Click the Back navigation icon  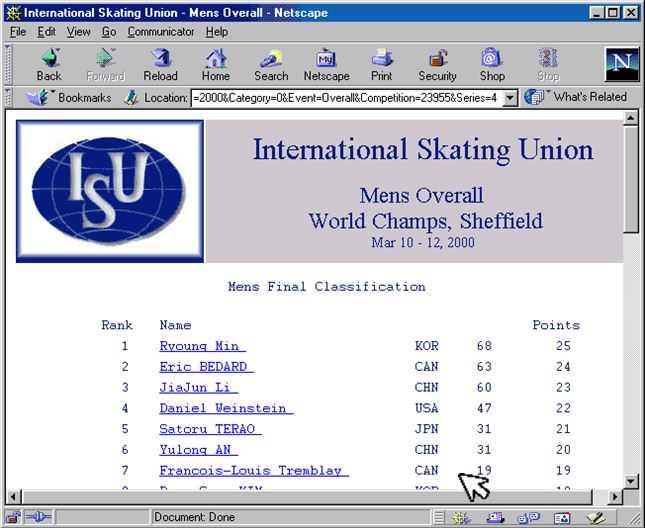pos(49,63)
